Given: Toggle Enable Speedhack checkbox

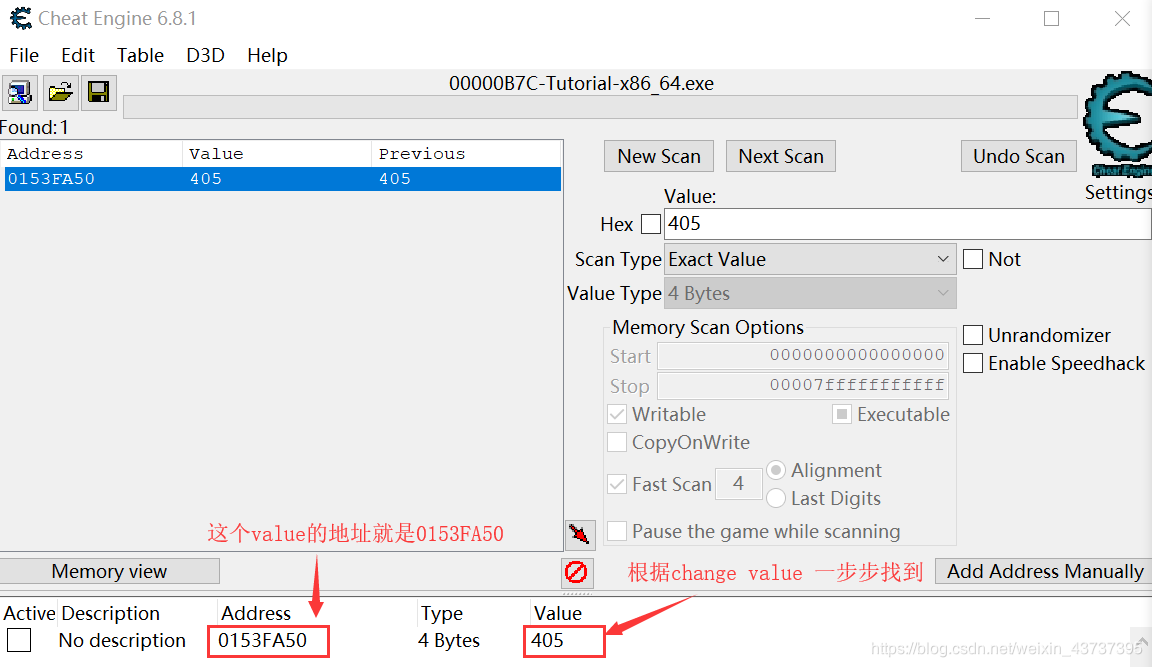Looking at the screenshot, I should (x=973, y=363).
